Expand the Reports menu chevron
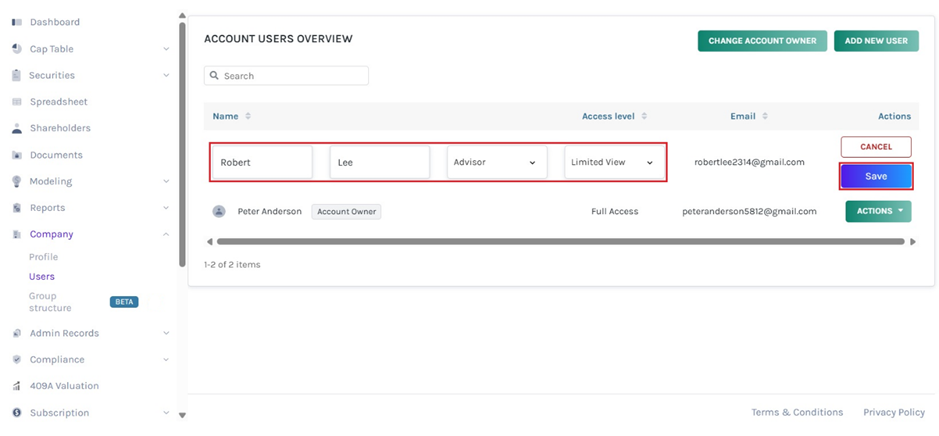The image size is (939, 436). 166,208
